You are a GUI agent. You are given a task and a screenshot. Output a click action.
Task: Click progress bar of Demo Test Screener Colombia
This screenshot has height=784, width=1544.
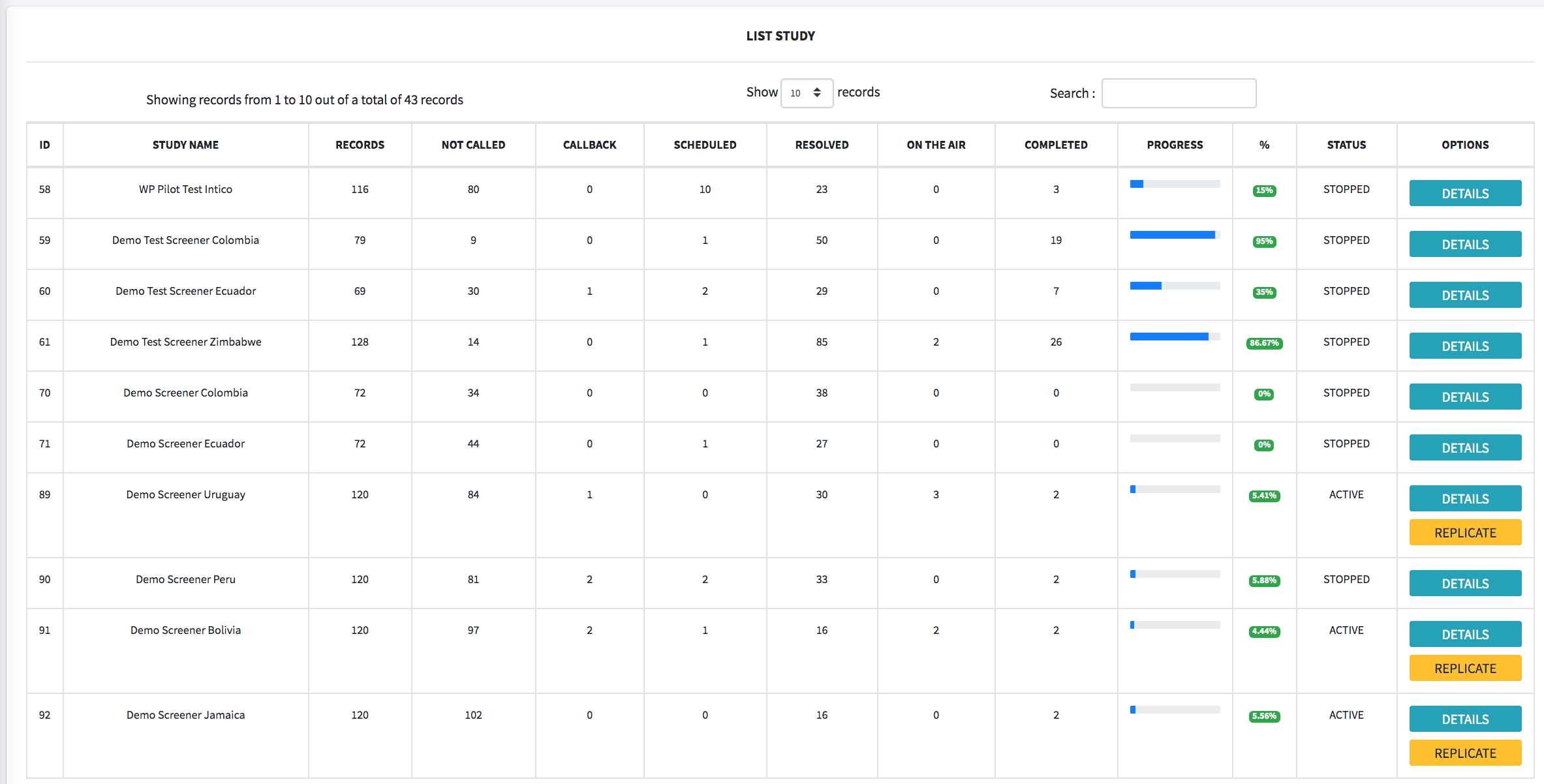1175,235
